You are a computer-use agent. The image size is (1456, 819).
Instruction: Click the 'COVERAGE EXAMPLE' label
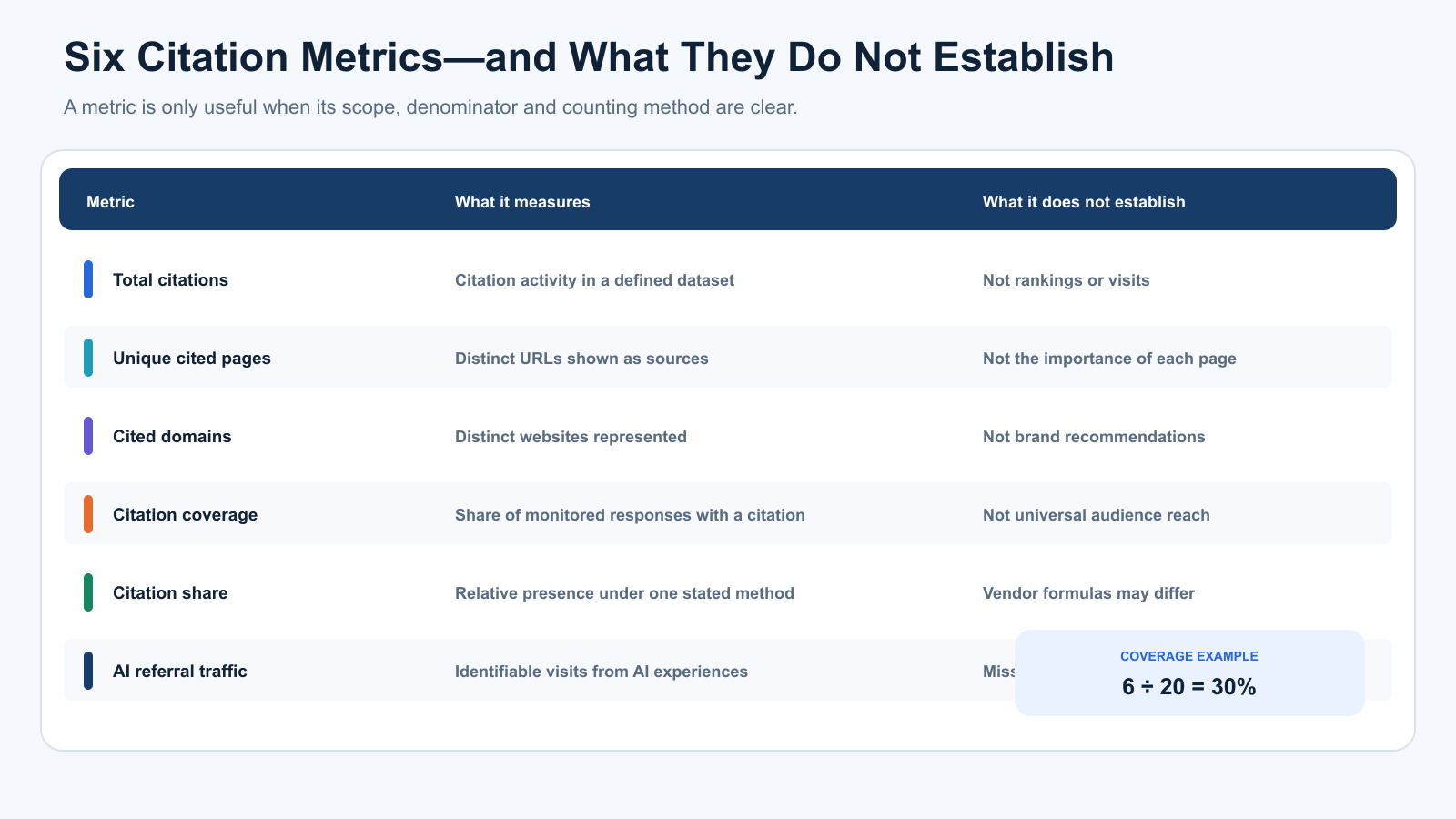(1189, 656)
